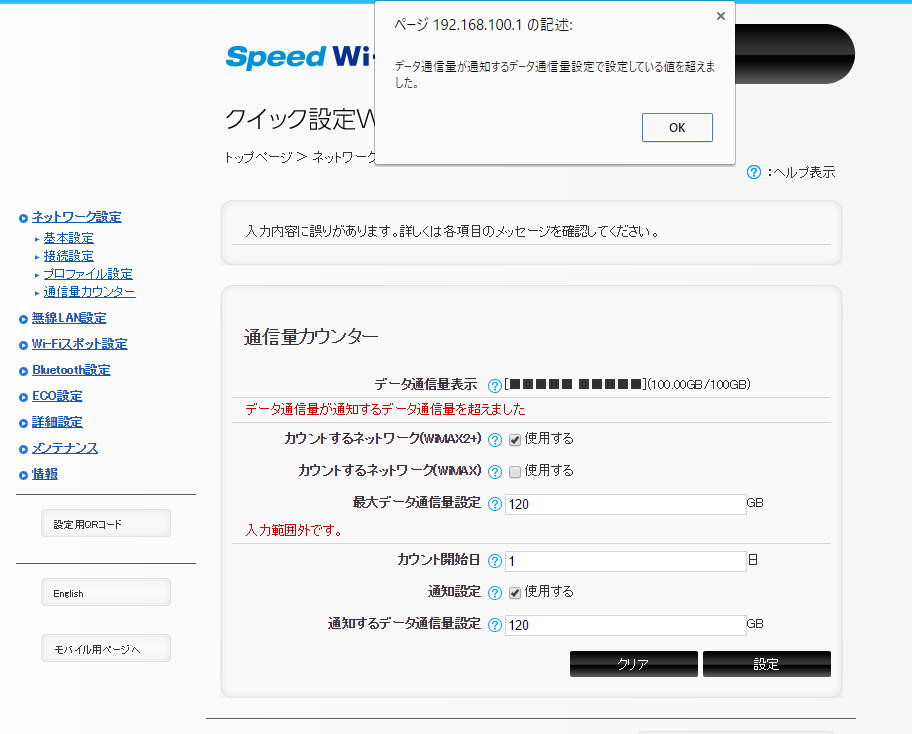Screen dimensions: 912x734
Task: Click the ECO設定 bullet icon
Action: (23, 397)
